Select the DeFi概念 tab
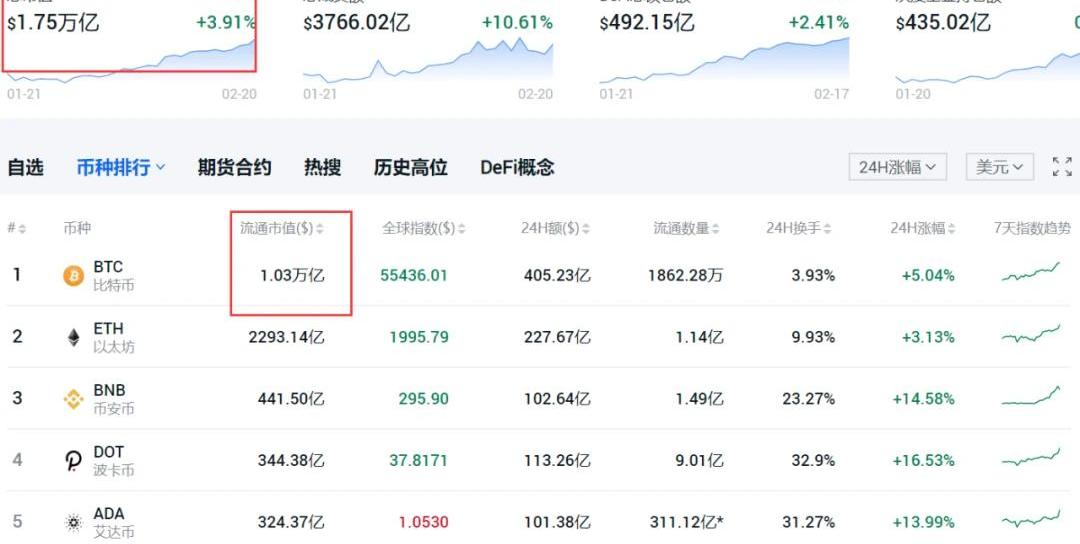Viewport: 1080px width, 544px height. point(517,167)
